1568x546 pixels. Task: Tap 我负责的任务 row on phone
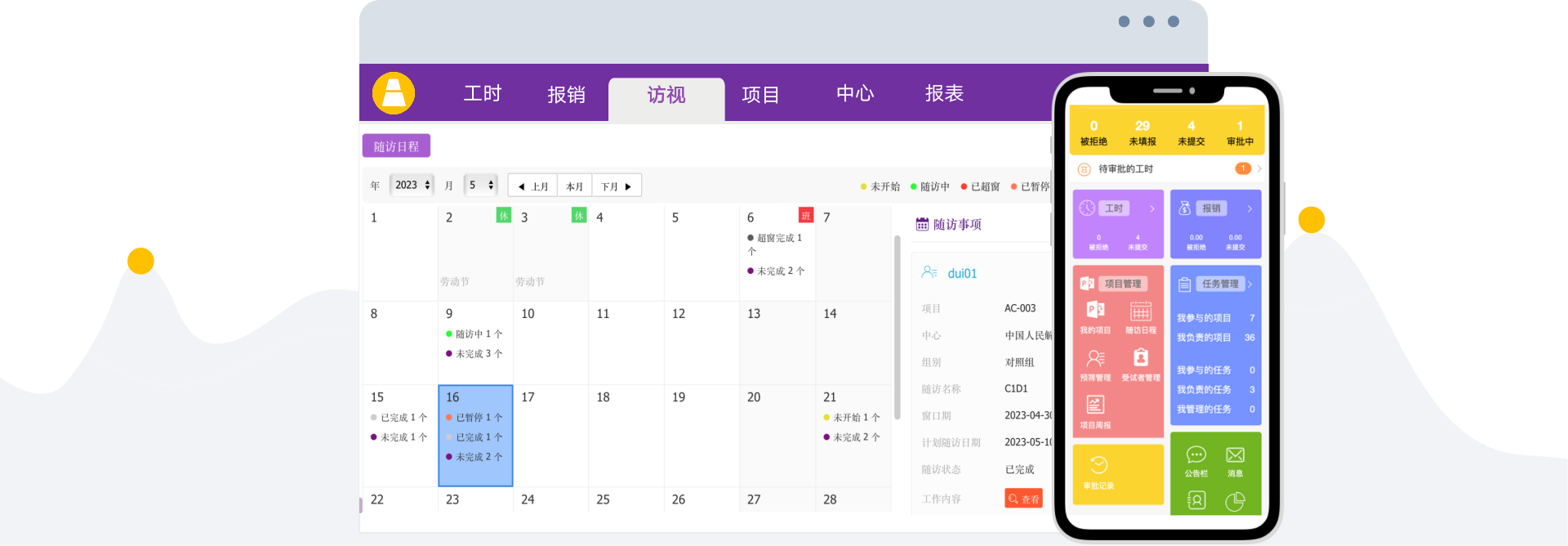[1215, 390]
